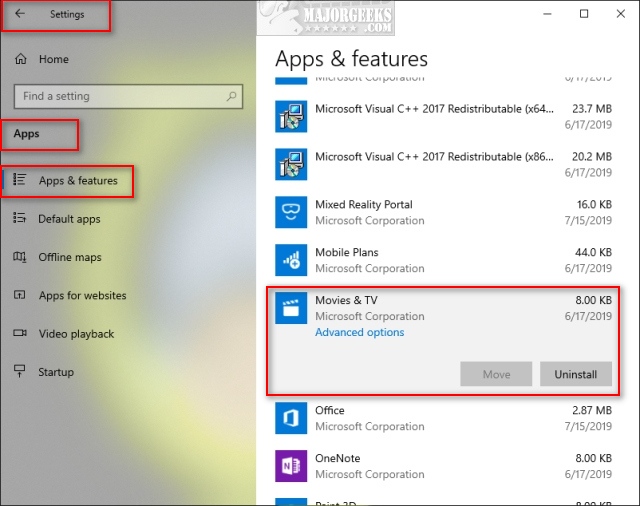640x506 pixels.
Task: Click the Default apps list icon
Action: [x=20, y=218]
